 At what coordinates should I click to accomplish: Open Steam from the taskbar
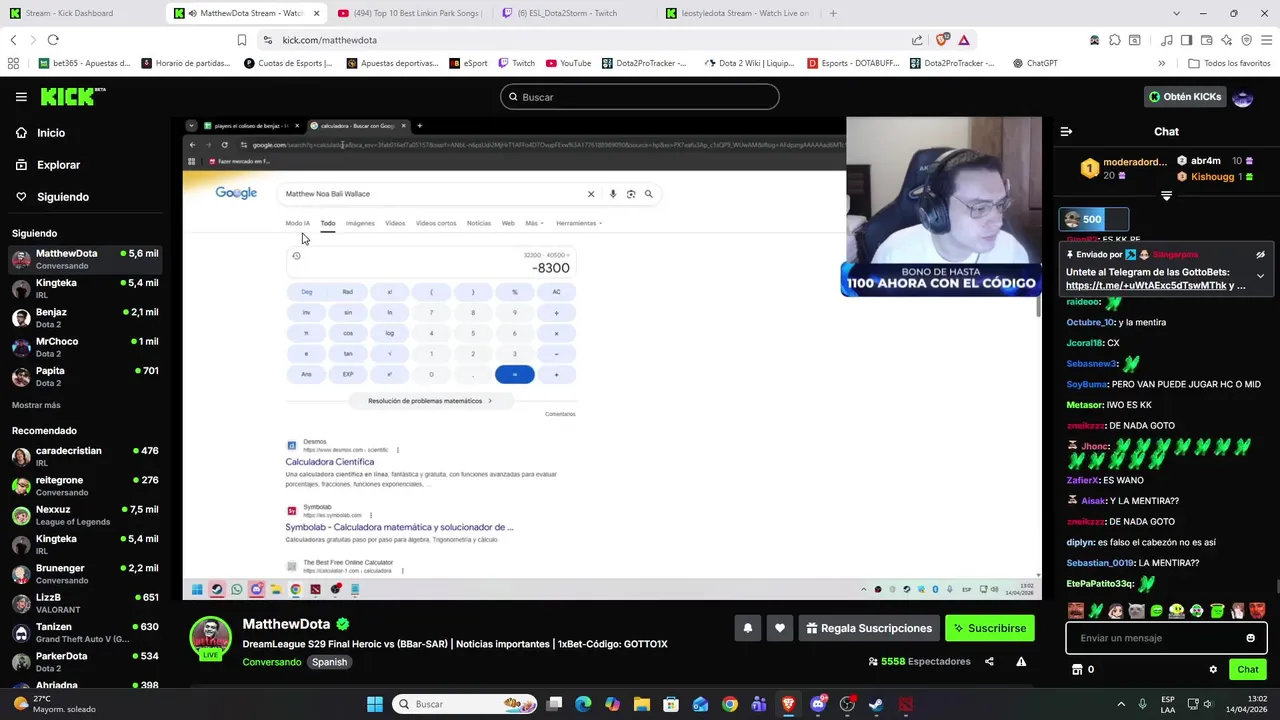[876, 704]
